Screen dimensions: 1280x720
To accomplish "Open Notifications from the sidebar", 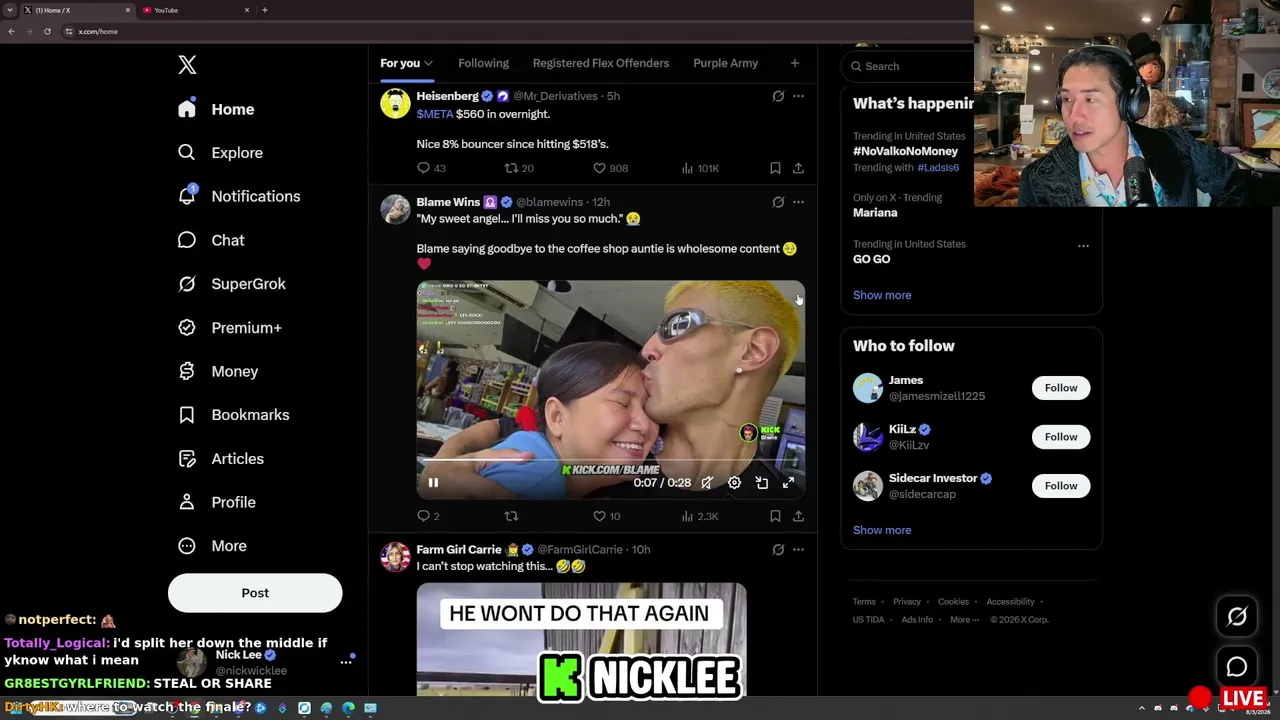I will point(238,196).
